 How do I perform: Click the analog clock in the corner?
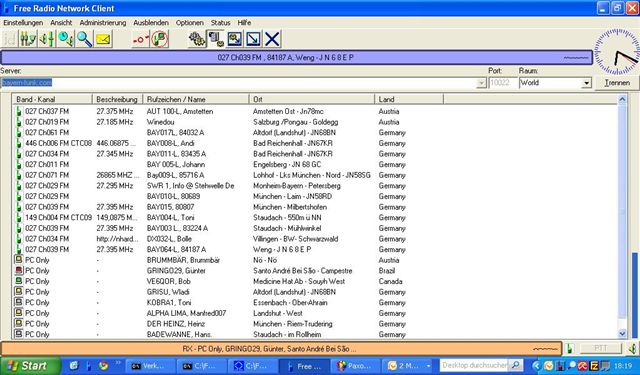click(x=616, y=51)
